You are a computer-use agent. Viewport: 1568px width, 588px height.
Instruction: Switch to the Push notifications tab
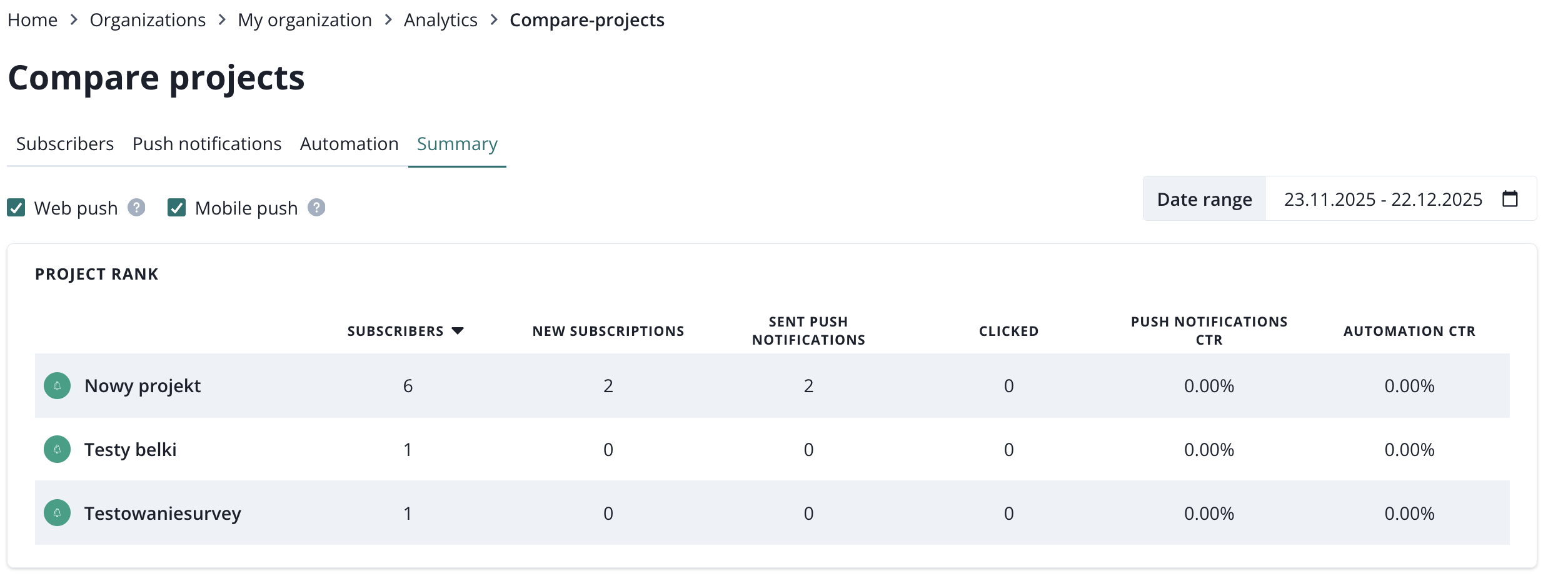click(x=207, y=144)
